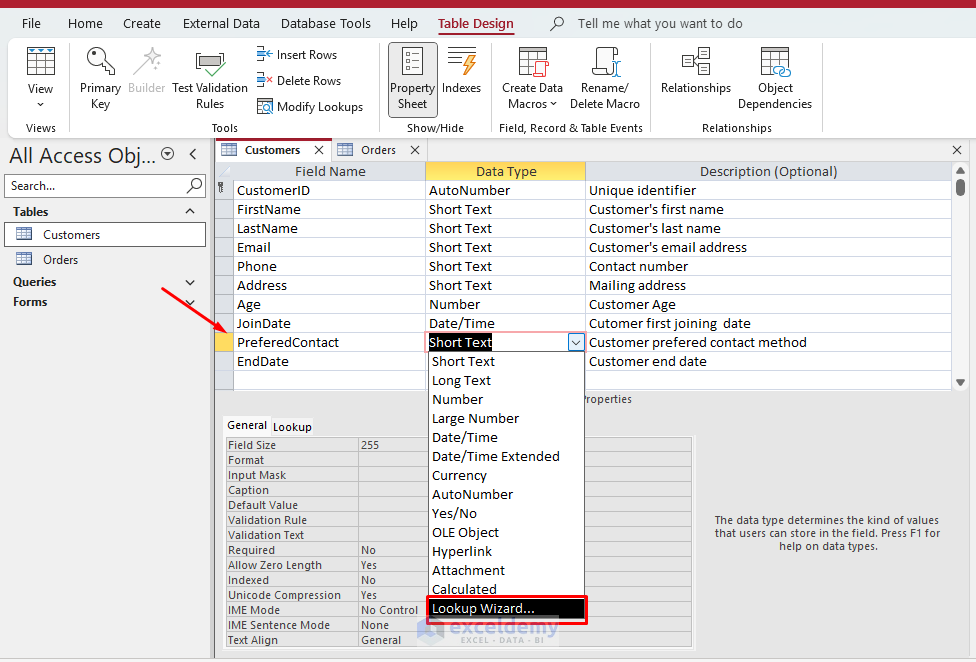
Task: Click the JoinDate data type cell
Action: coord(505,324)
